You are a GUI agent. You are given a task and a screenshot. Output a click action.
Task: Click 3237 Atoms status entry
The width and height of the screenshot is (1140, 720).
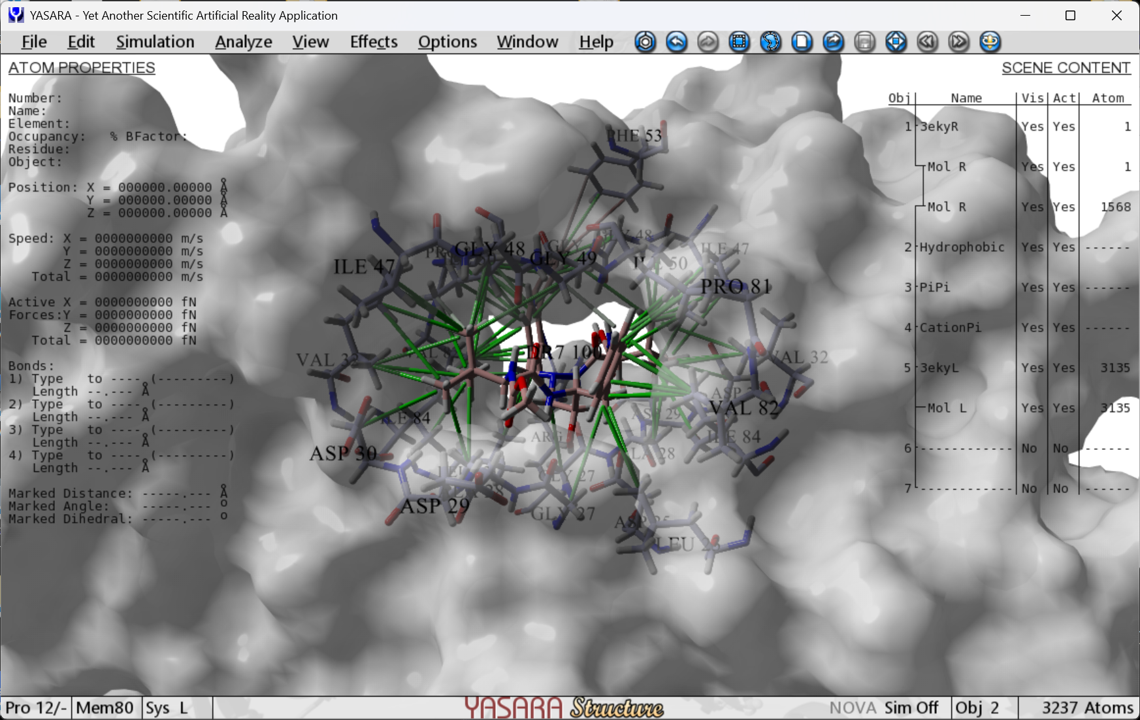pos(1088,708)
